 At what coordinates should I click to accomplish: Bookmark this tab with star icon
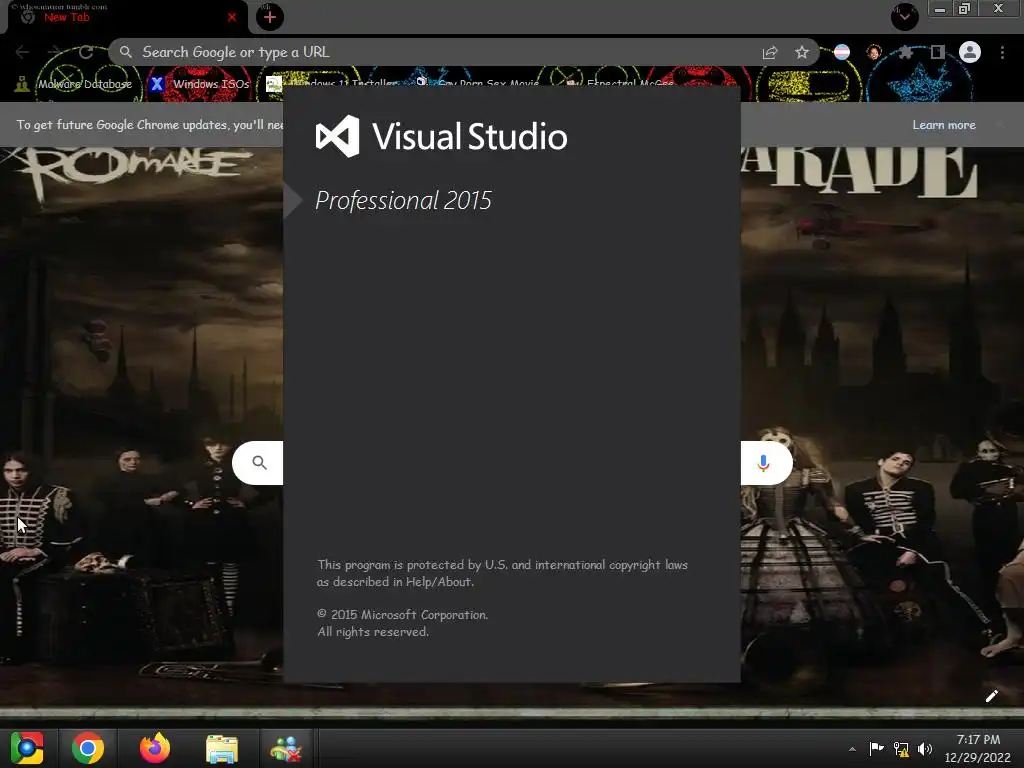pos(802,52)
